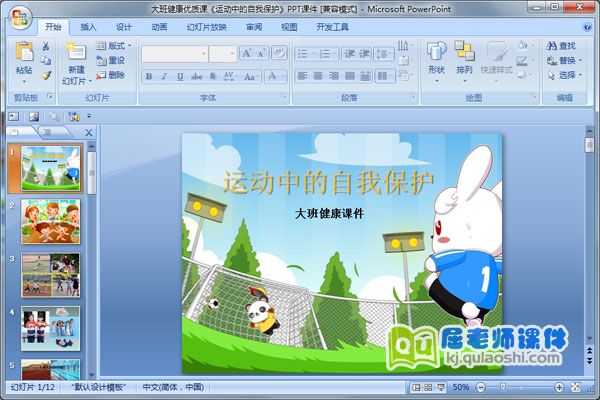The image size is (600, 400).
Task: Open the font name combo box
Action: point(175,53)
